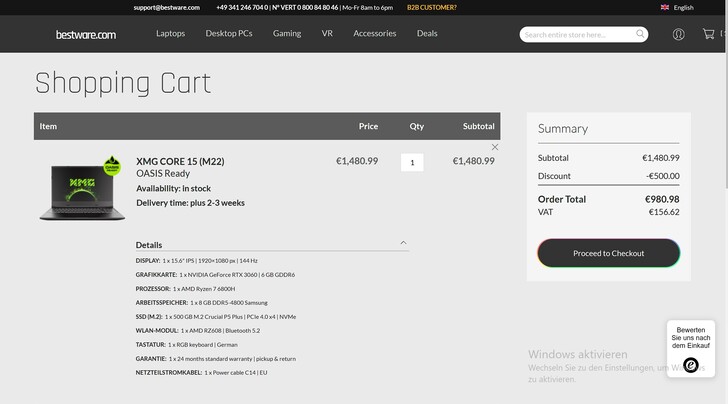Click the PROZESSOR AMD Ryzen 7 6800H line
The width and height of the screenshot is (728, 404).
coord(185,289)
